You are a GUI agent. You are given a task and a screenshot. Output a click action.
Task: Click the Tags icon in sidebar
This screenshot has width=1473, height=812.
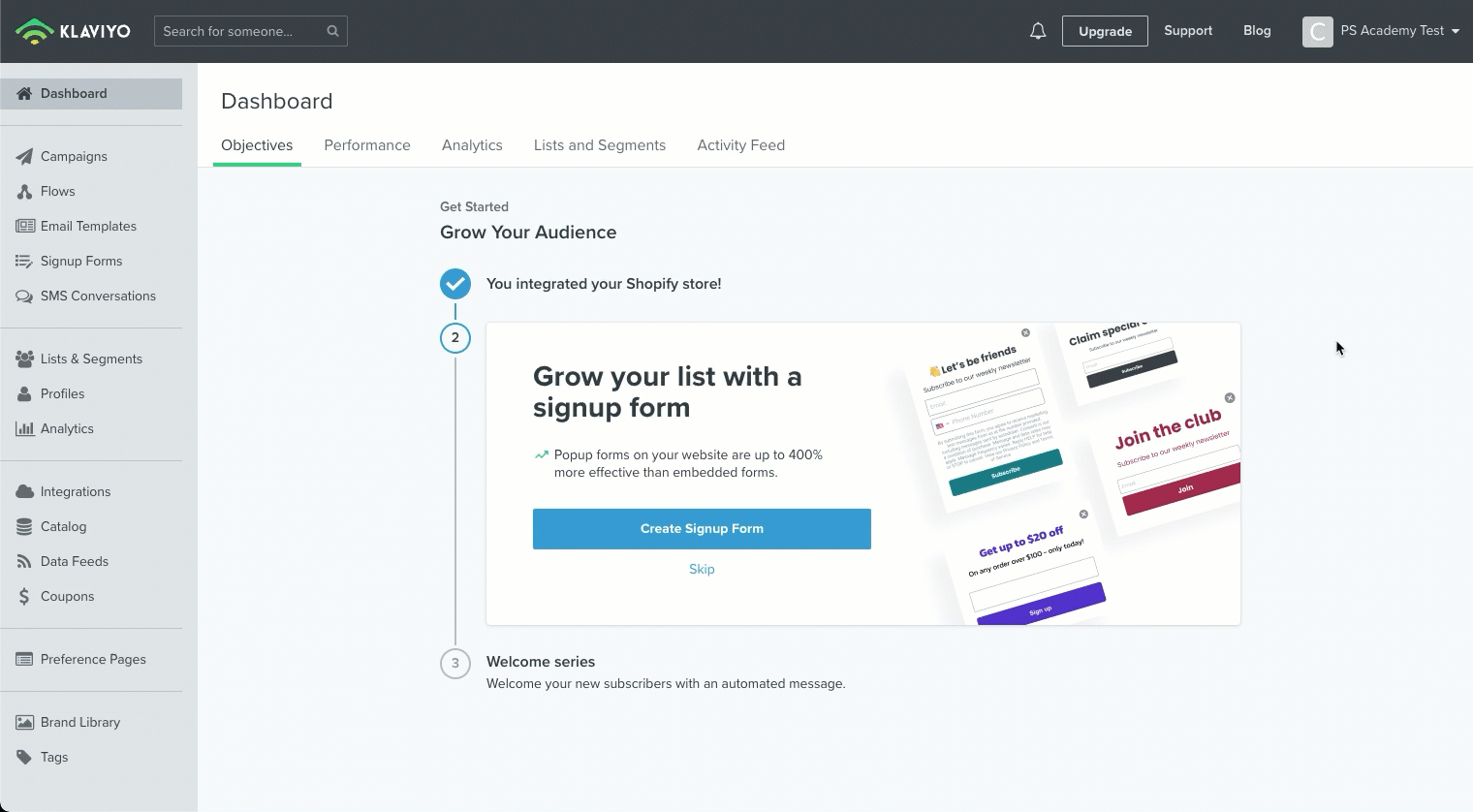[24, 758]
